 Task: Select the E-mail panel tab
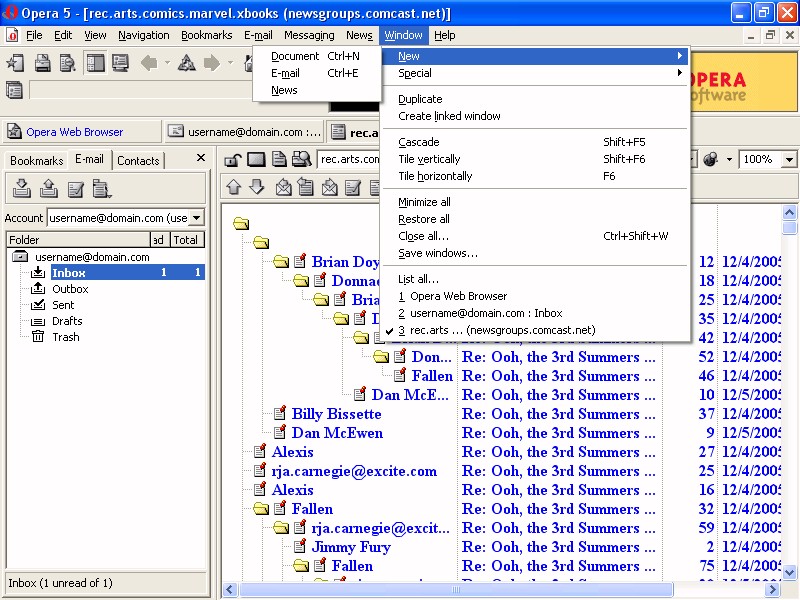[x=89, y=159]
